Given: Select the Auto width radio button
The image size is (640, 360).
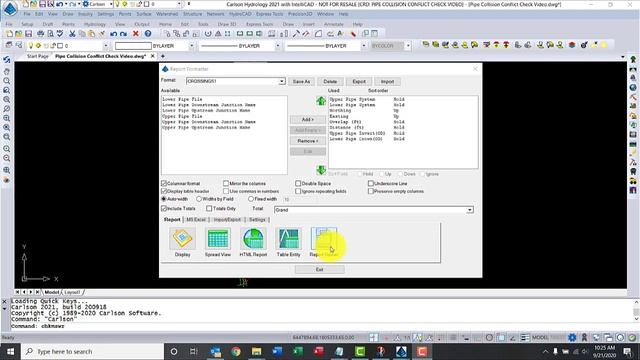Looking at the screenshot, I should click(164, 199).
